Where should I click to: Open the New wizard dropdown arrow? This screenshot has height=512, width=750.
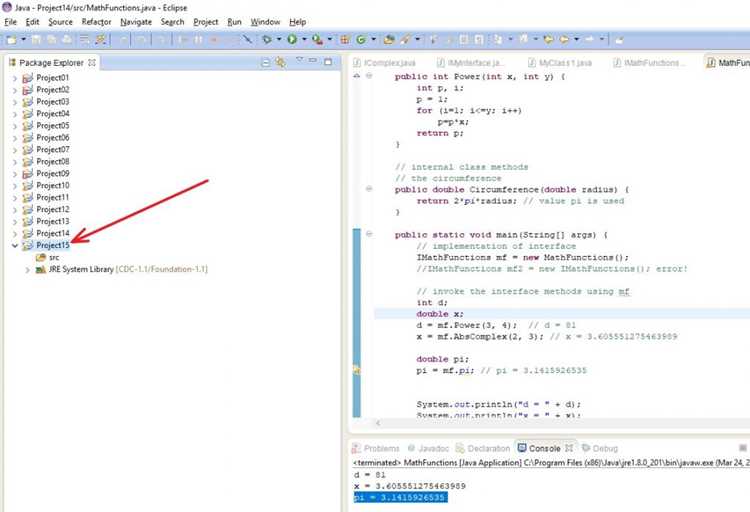pos(23,40)
